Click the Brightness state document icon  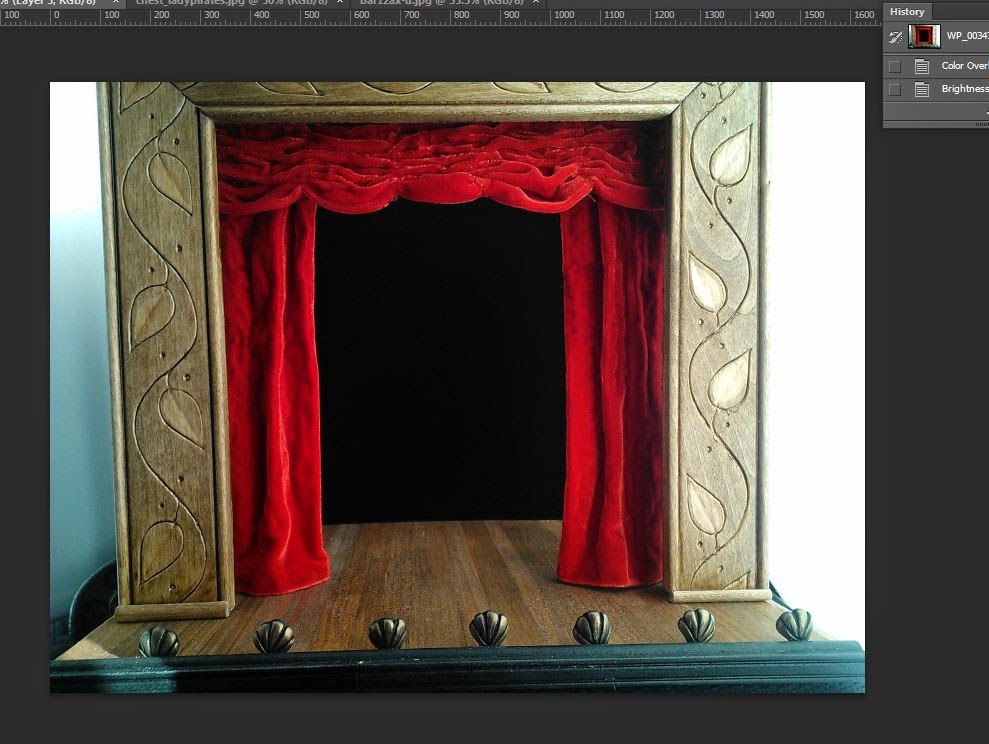[922, 90]
